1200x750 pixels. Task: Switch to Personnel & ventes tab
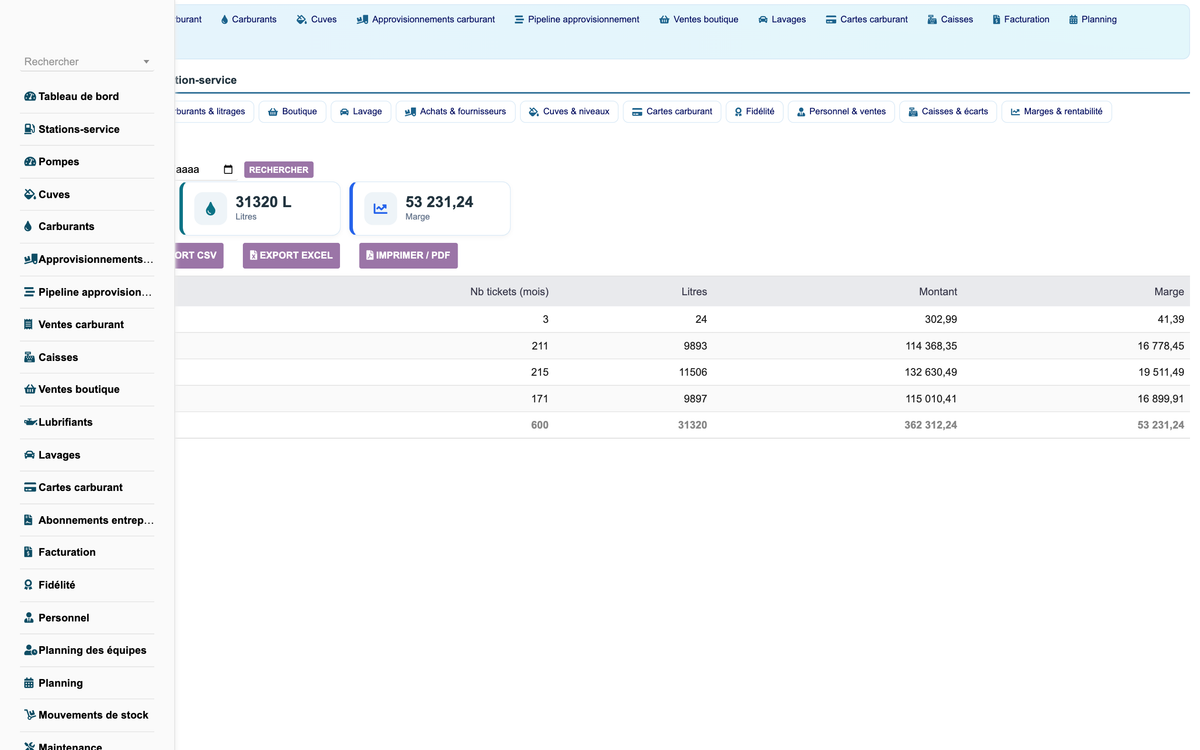(841, 112)
